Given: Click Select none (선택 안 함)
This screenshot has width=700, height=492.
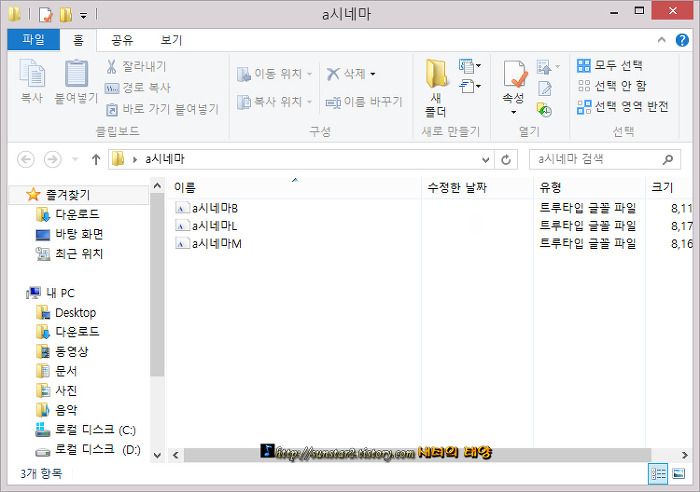Looking at the screenshot, I should click(x=612, y=86).
